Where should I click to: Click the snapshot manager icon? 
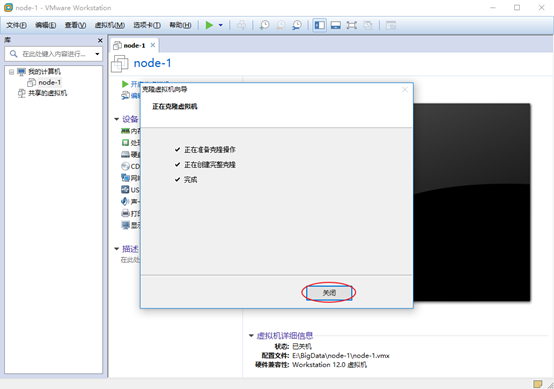[297, 25]
